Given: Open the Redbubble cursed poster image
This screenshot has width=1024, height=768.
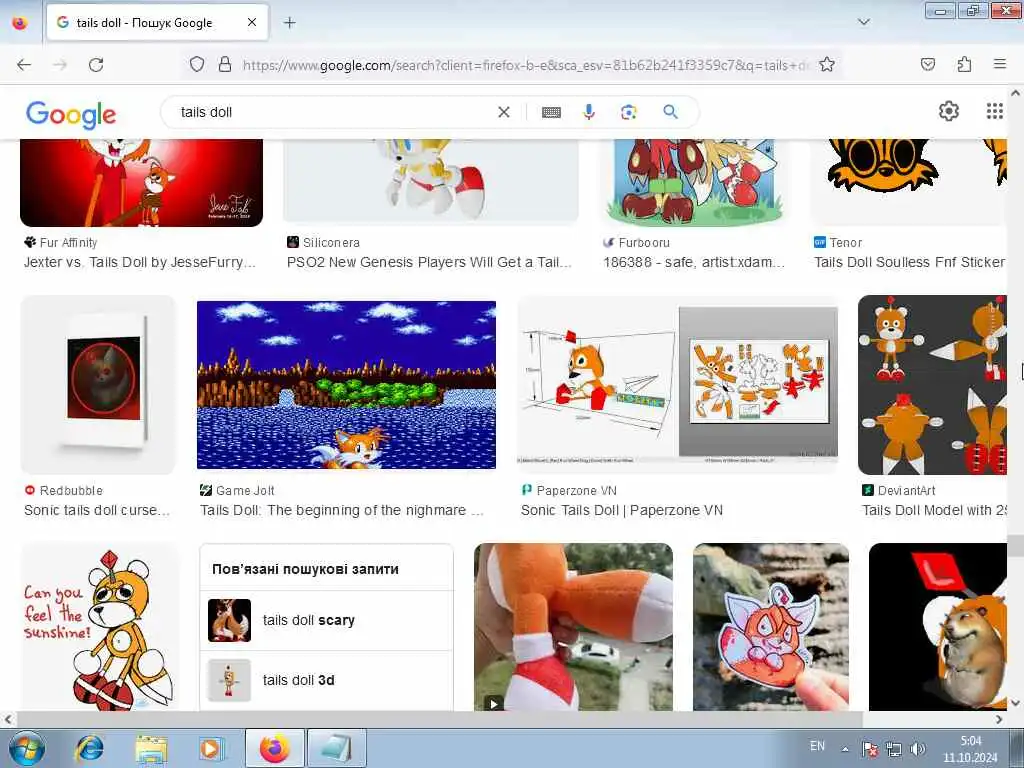Looking at the screenshot, I should coord(98,385).
